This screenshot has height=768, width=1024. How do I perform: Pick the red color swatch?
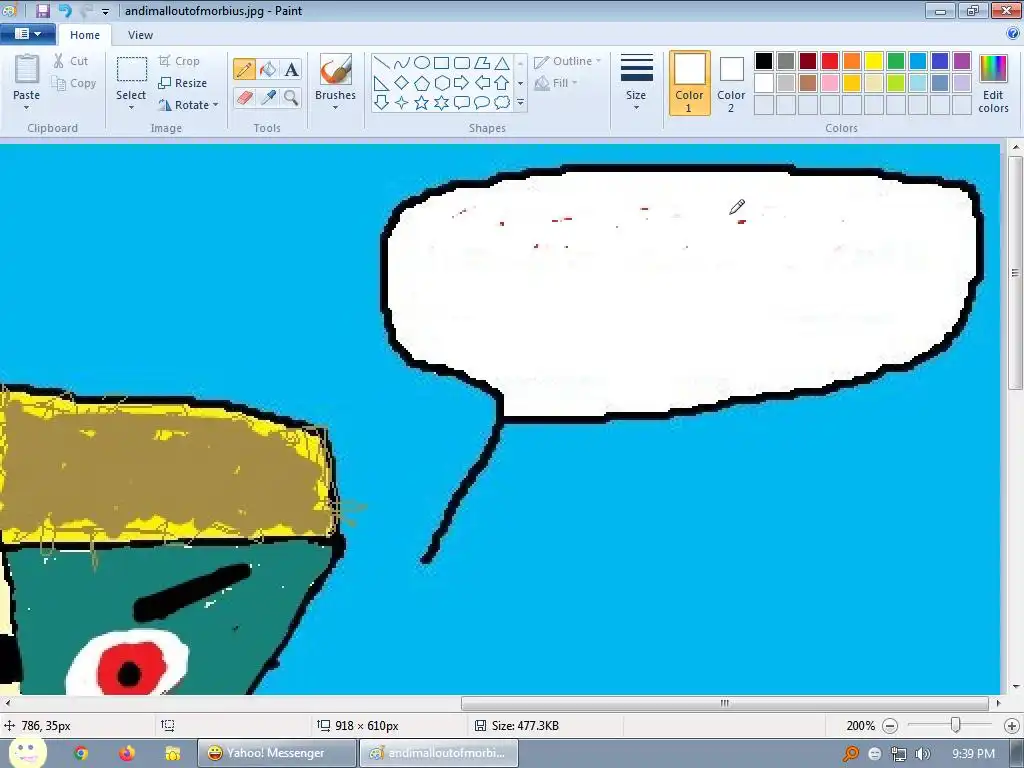[829, 61]
